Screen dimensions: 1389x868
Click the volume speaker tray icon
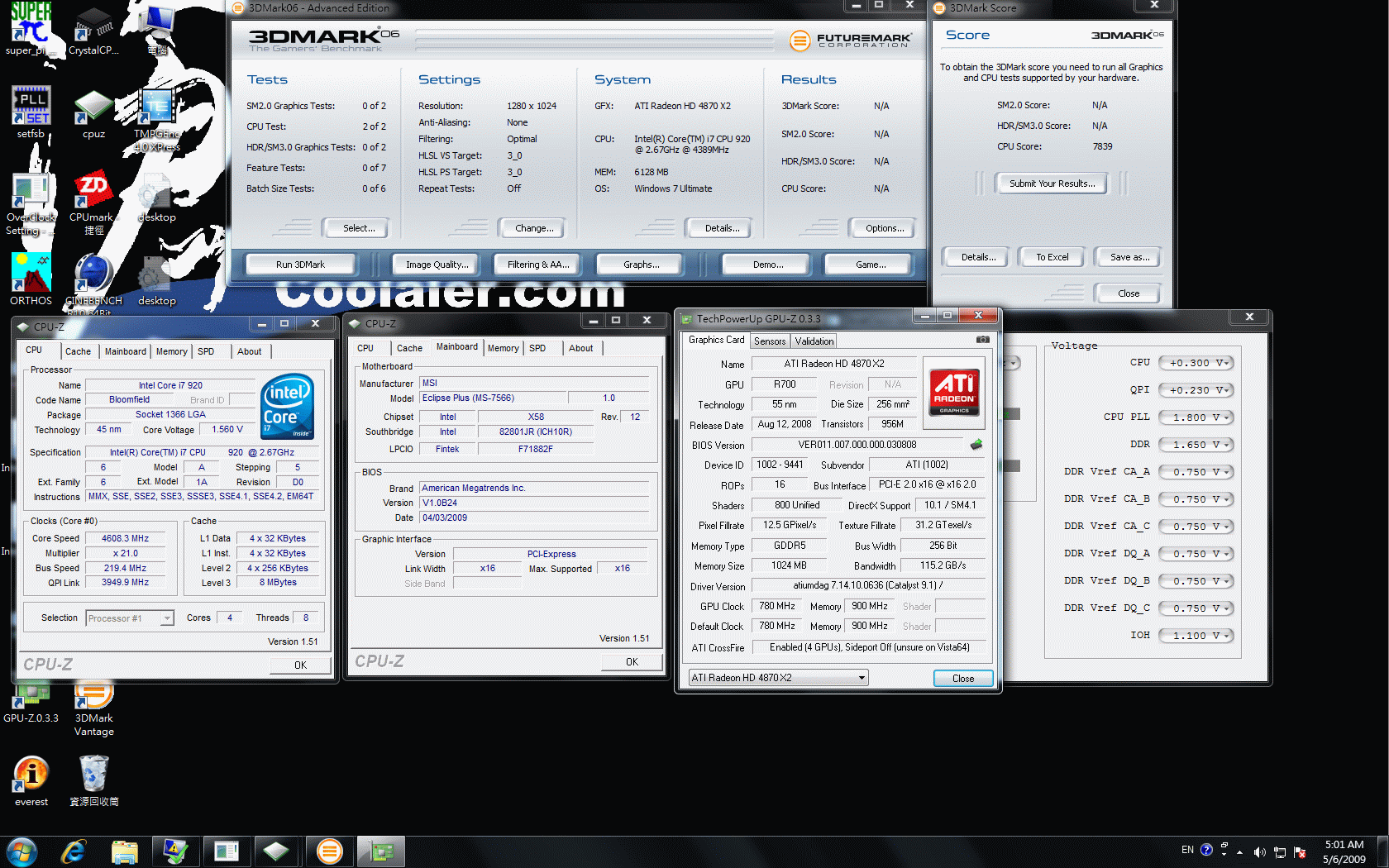pyautogui.click(x=1259, y=851)
